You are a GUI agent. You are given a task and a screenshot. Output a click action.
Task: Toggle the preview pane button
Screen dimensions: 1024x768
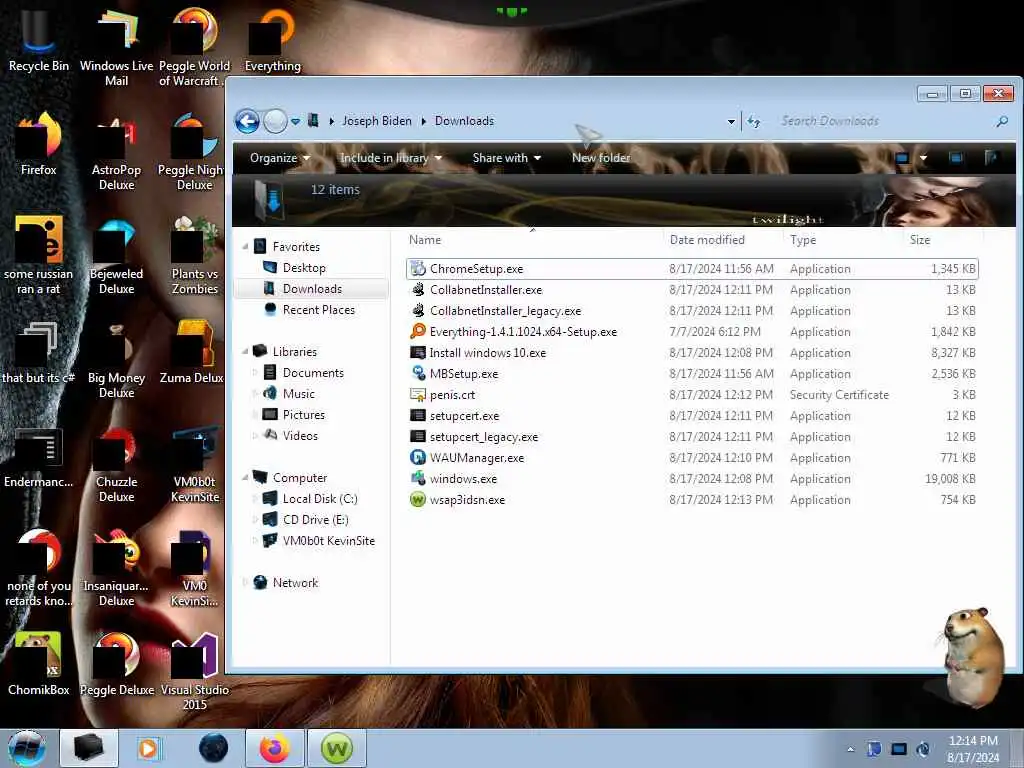click(956, 157)
